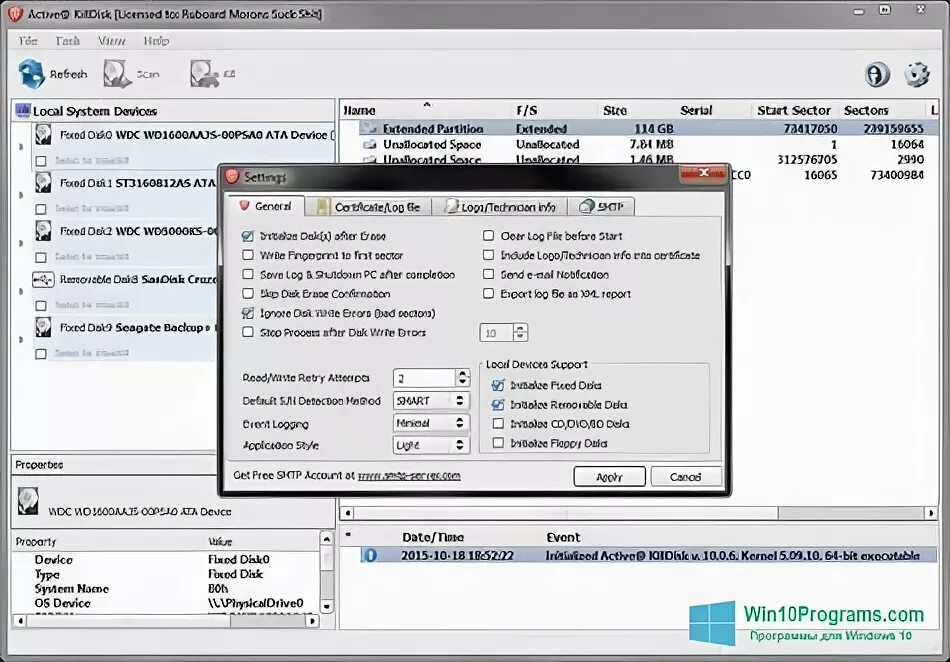
Task: Click the Kill toolbar icon
Action: tap(204, 74)
